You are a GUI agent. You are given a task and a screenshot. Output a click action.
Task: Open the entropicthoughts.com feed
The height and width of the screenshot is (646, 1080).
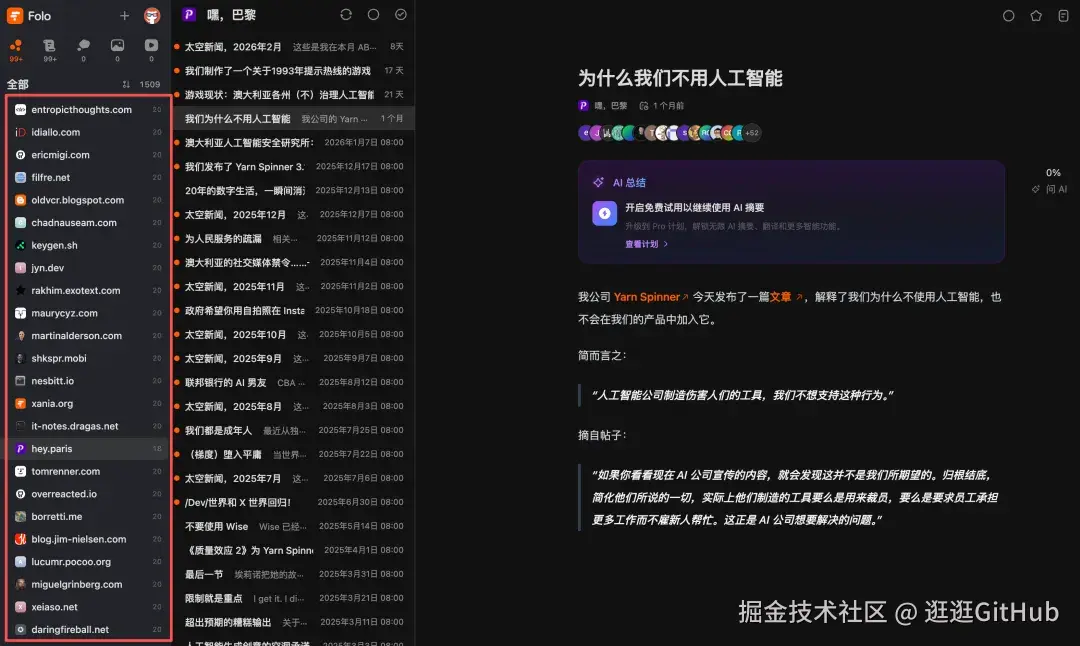(x=87, y=110)
